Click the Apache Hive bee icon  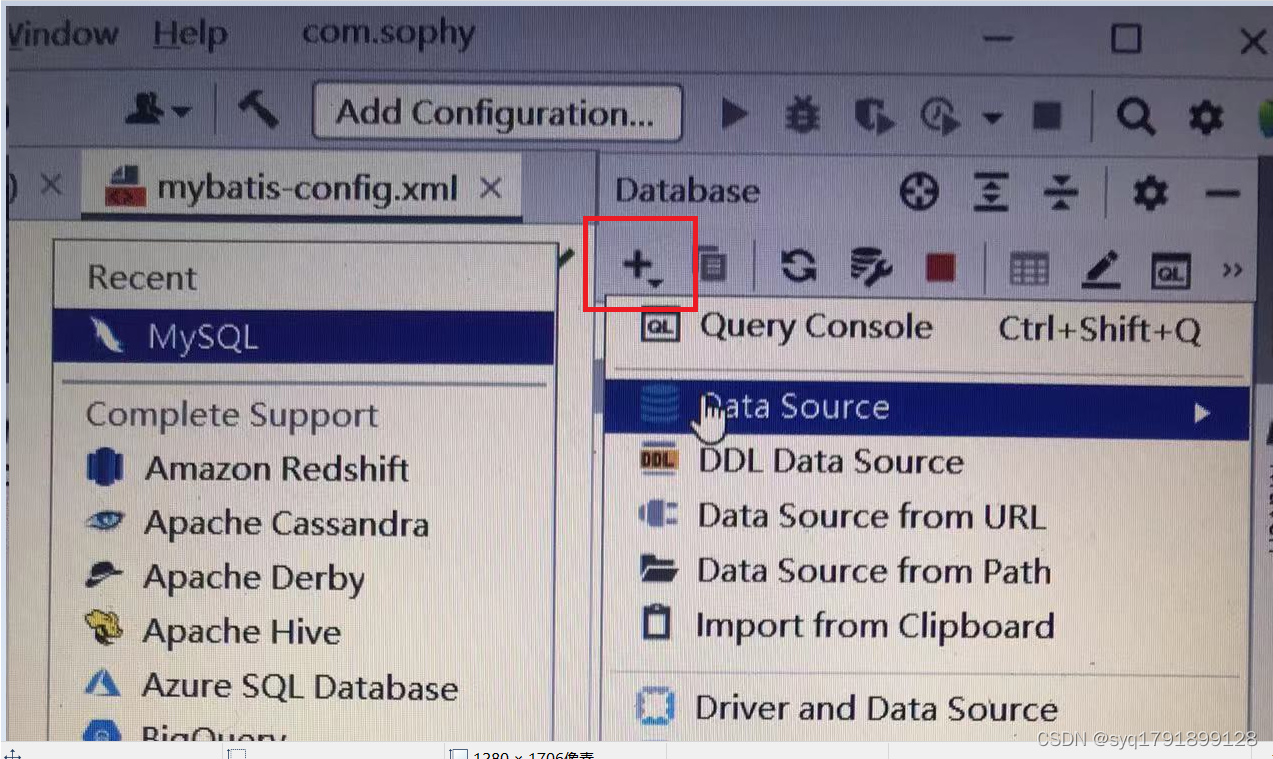(104, 629)
